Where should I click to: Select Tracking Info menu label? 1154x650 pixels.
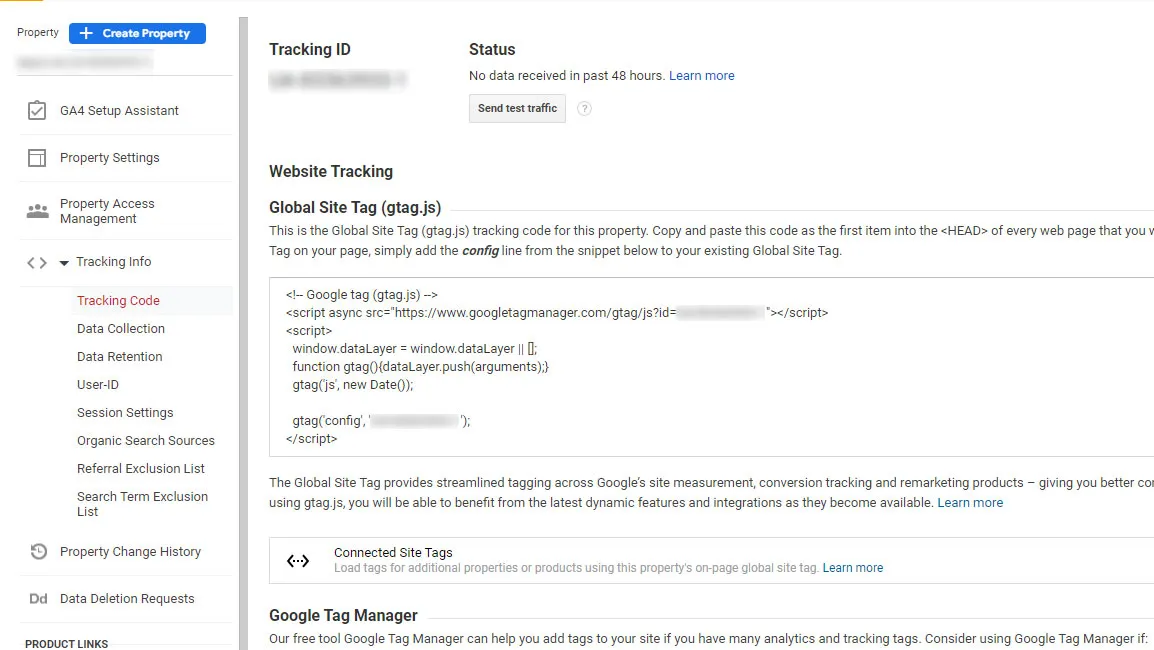(x=113, y=262)
